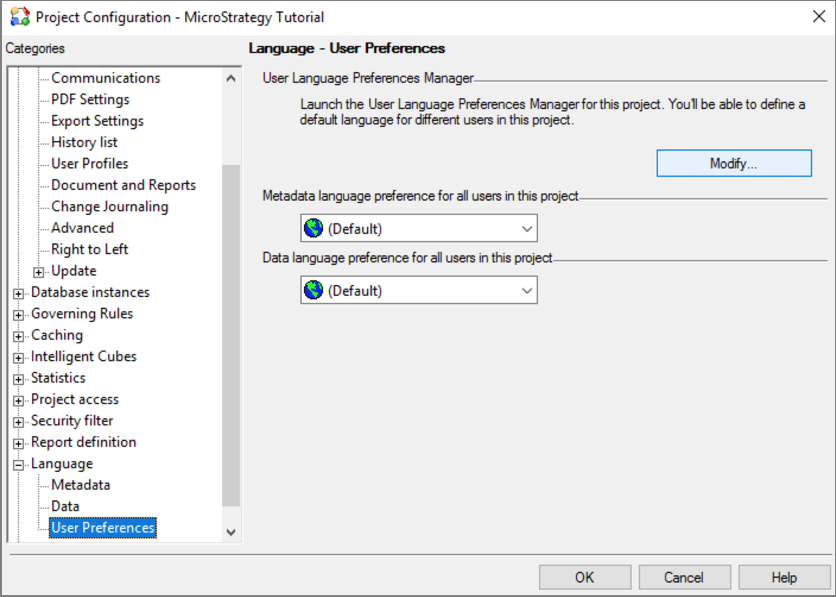Click the Modify... button
Viewport: 836px width, 597px height.
pos(733,163)
